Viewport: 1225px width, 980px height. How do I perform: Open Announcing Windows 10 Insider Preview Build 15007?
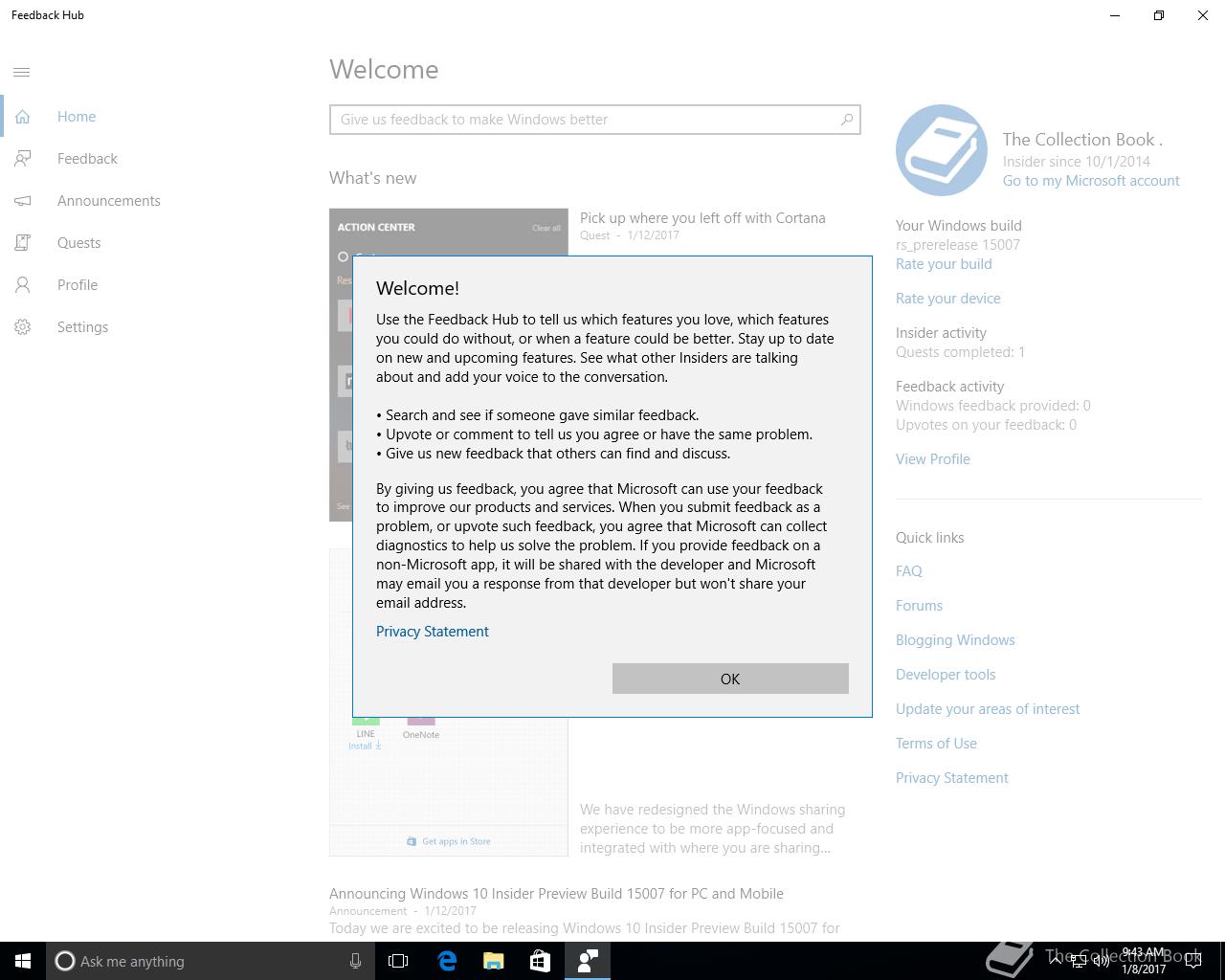click(556, 894)
